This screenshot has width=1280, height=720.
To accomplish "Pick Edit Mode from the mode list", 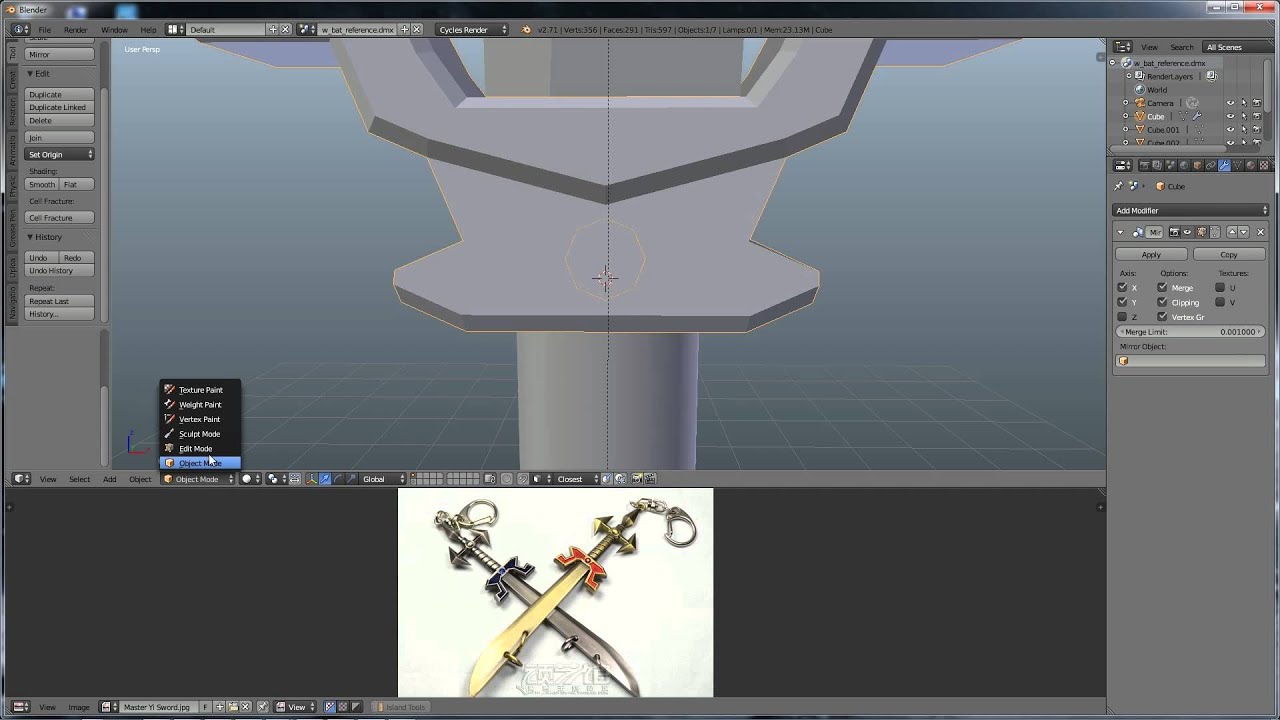I will pyautogui.click(x=200, y=449).
